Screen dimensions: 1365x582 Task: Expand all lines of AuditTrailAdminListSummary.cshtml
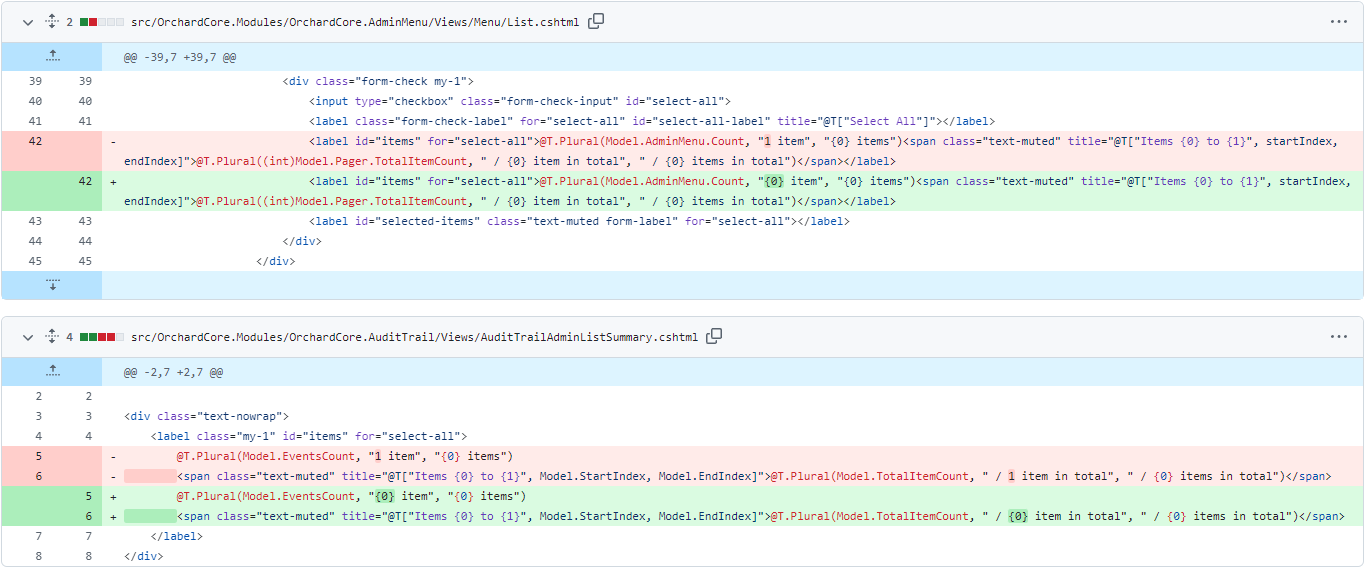coord(52,337)
